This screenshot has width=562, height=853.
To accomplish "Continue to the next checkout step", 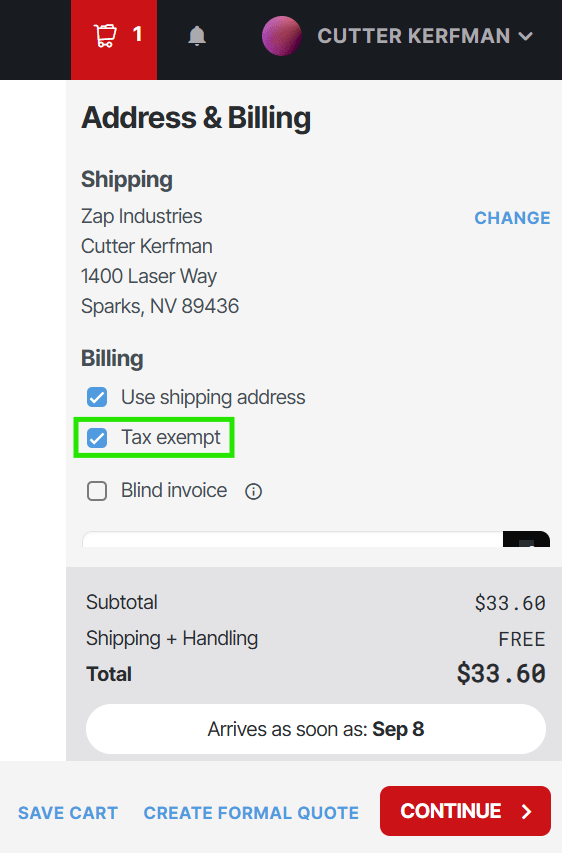I will point(465,811).
